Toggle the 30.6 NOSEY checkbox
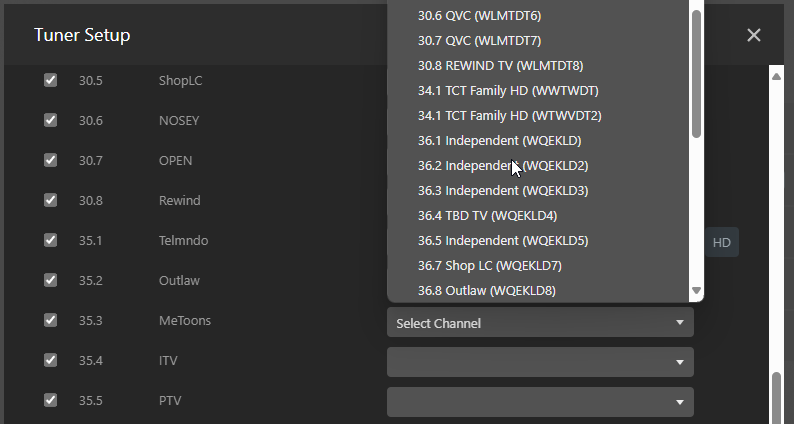 click(x=50, y=120)
